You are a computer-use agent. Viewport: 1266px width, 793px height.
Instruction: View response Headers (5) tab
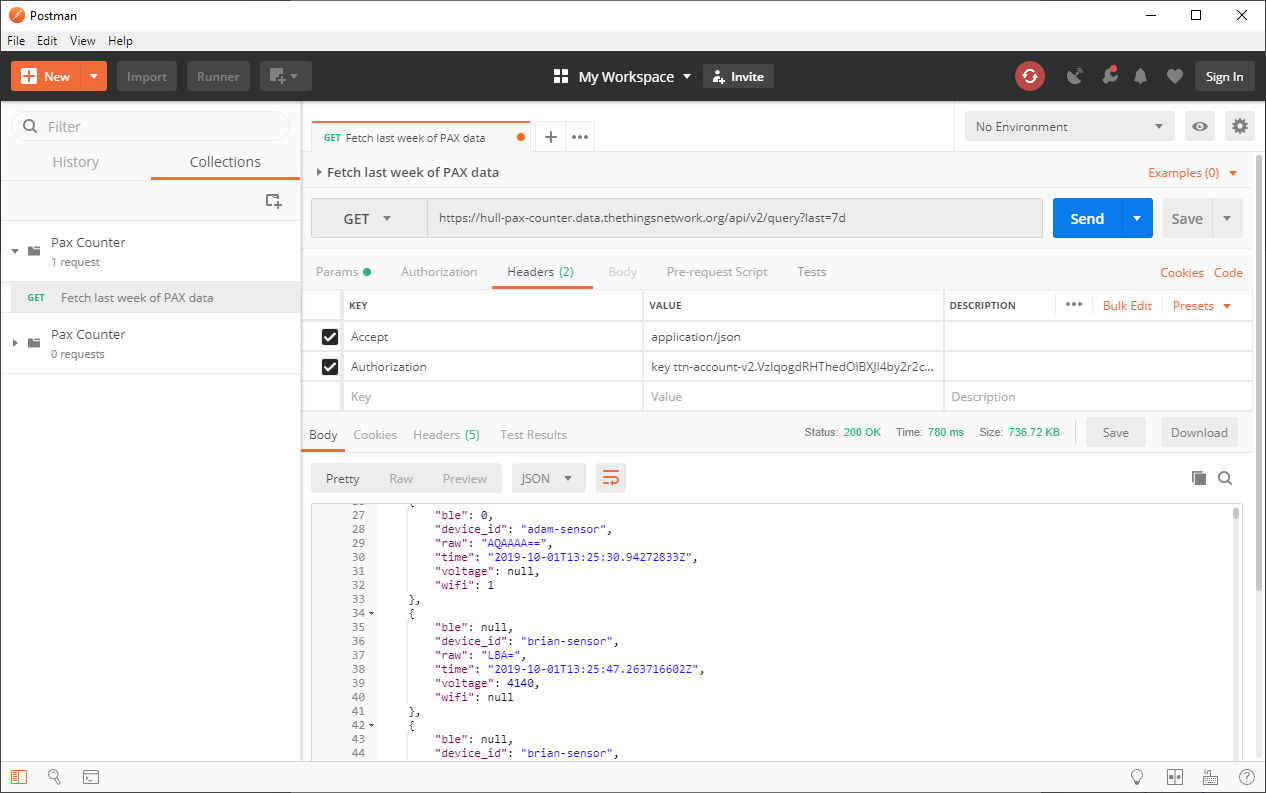coord(446,435)
